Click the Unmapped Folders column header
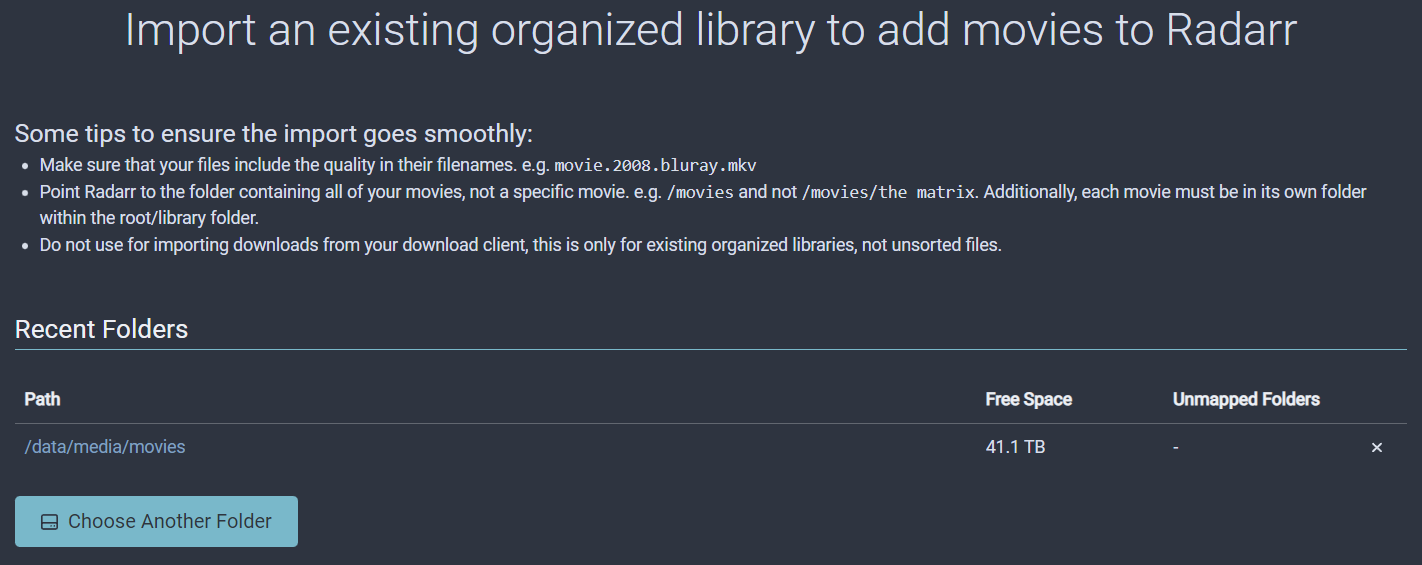The width and height of the screenshot is (1422, 565). pos(1246,400)
